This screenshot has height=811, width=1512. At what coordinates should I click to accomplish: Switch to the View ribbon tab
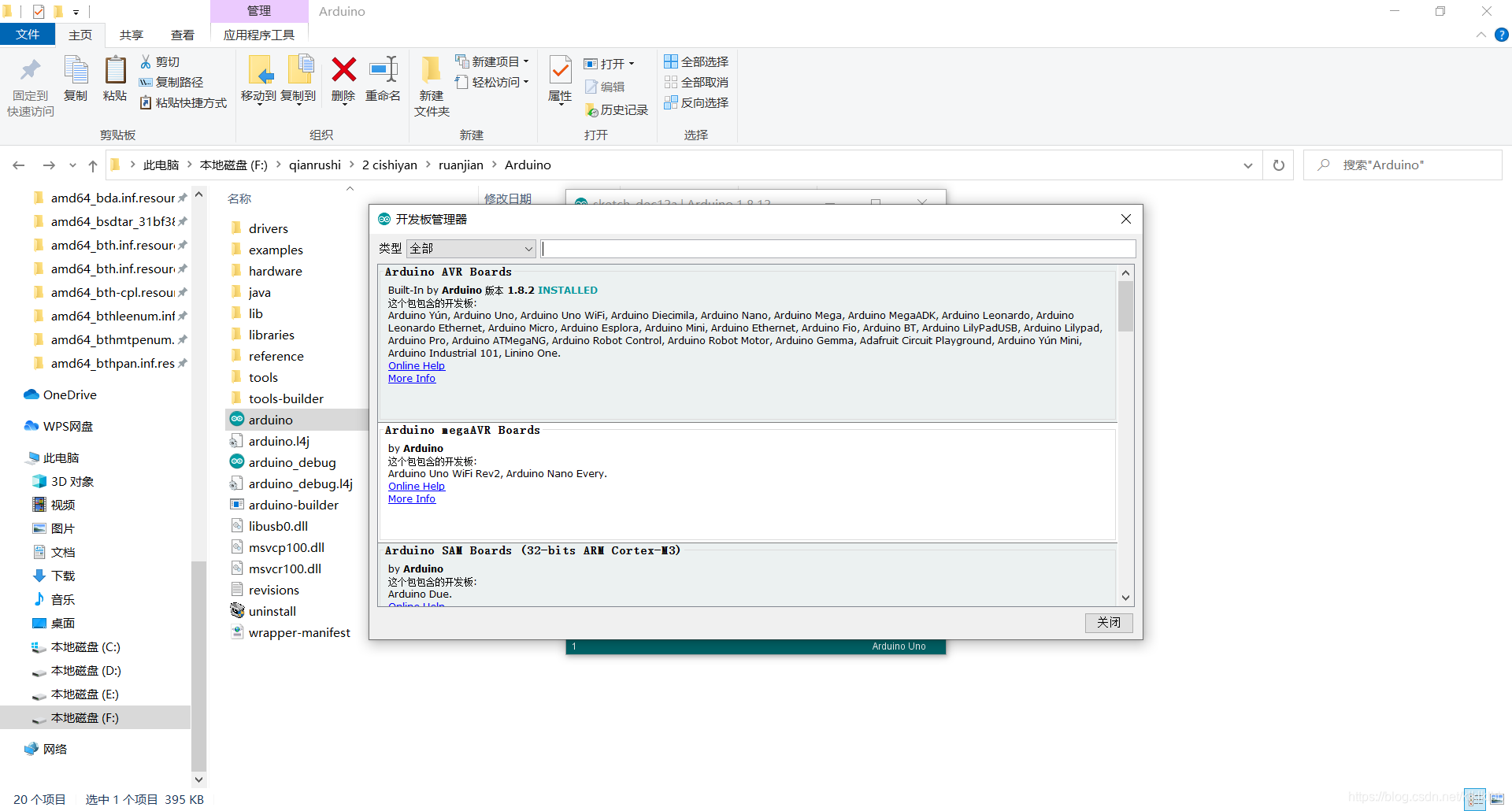click(183, 35)
